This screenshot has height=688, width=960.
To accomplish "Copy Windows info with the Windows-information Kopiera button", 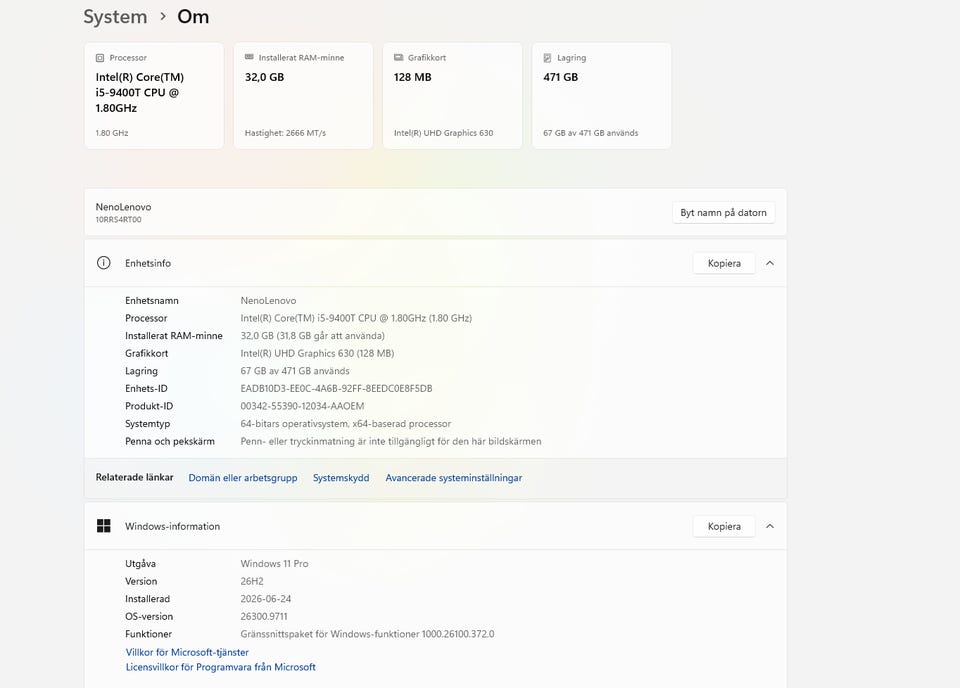I will click(724, 526).
